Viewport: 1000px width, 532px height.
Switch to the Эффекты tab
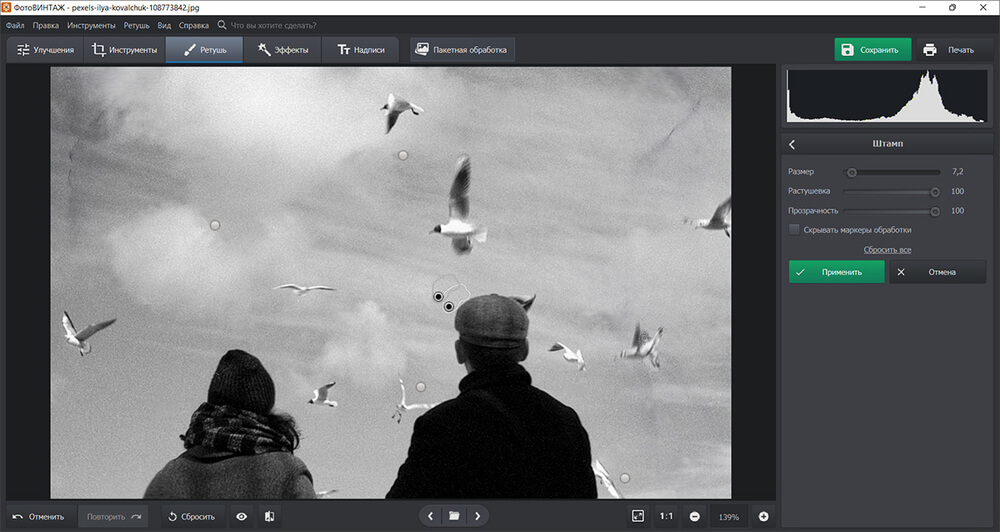282,49
